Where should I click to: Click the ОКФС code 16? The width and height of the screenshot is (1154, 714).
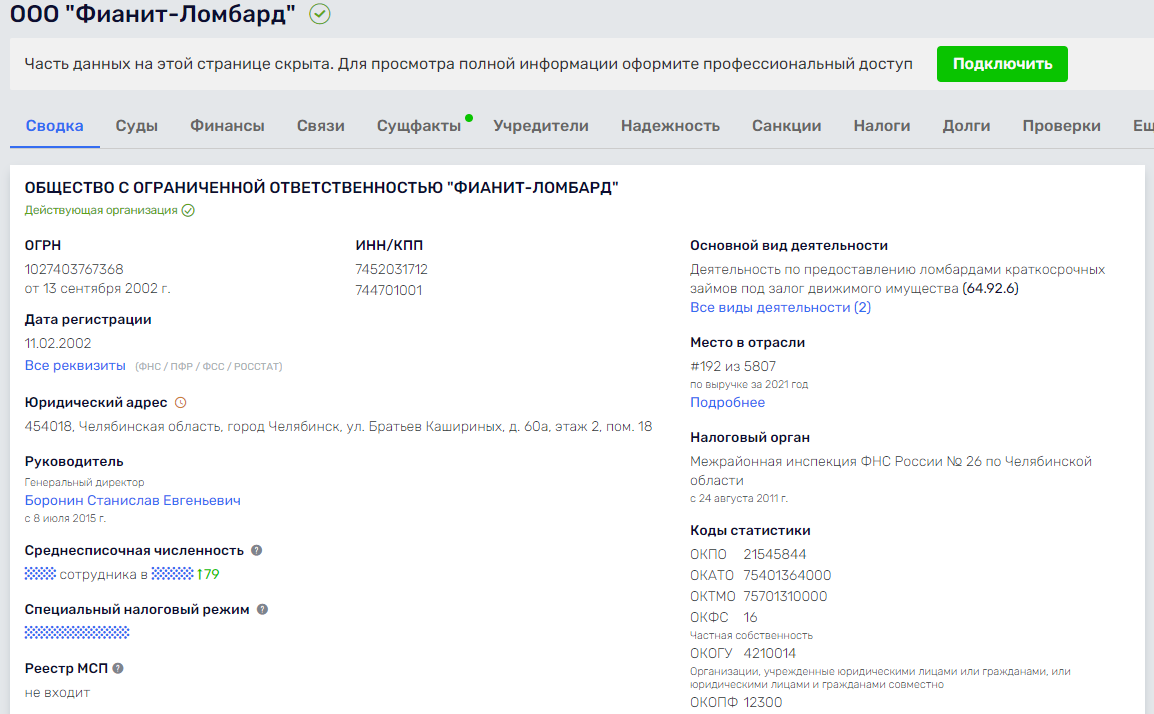[x=750, y=618]
